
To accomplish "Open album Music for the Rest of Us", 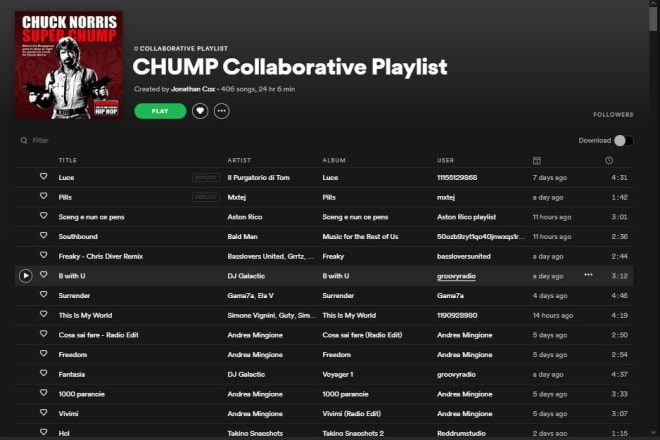I will click(360, 237).
